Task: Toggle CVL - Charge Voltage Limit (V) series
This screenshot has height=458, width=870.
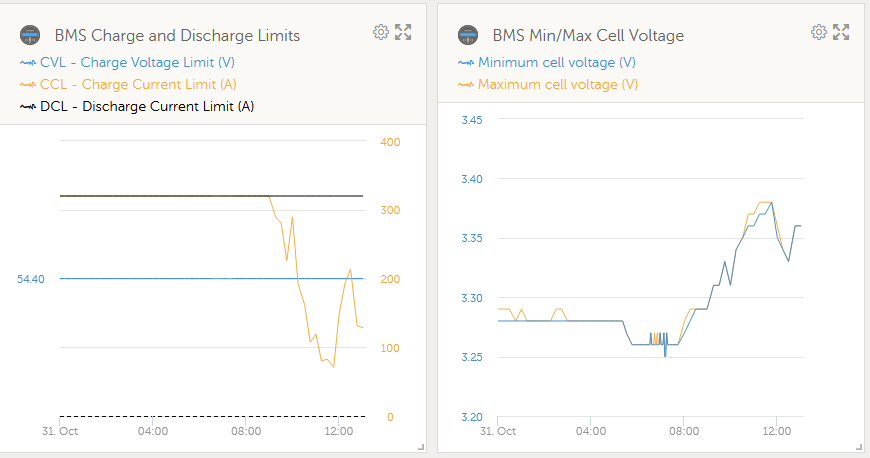Action: tap(137, 62)
